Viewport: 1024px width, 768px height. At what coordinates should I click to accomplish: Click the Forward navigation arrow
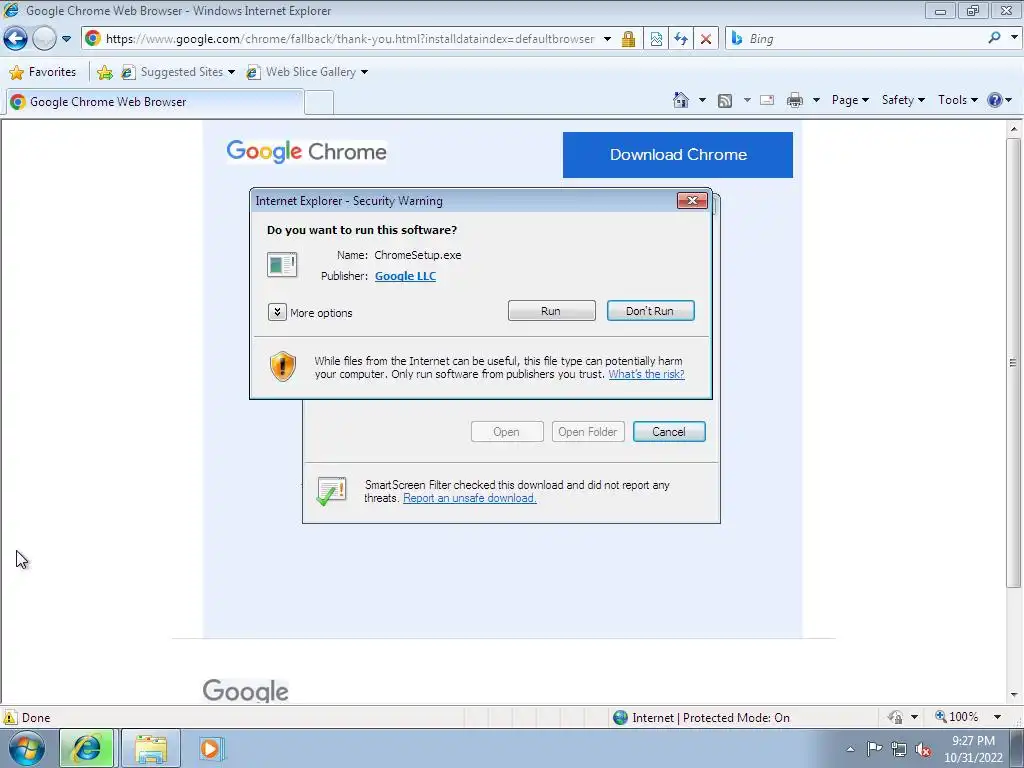[44, 39]
